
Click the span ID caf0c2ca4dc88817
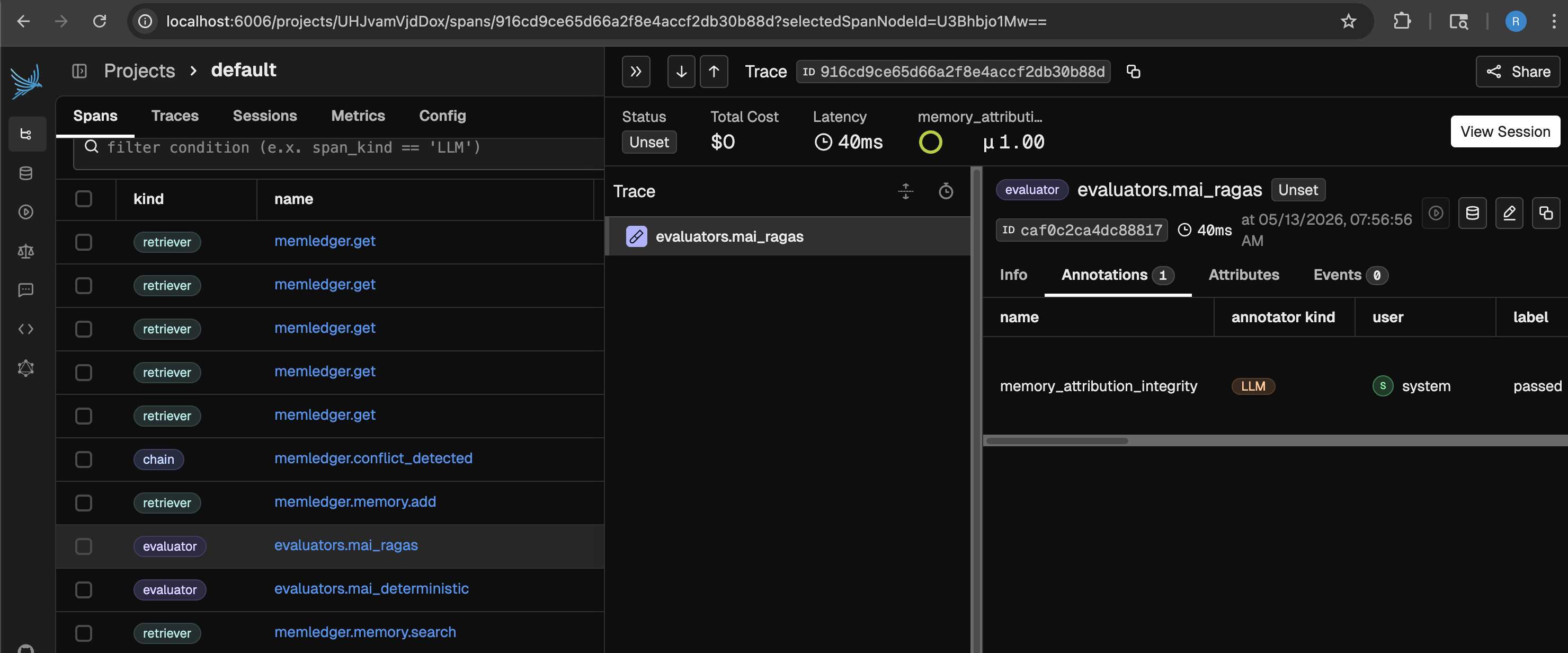[x=1082, y=230]
